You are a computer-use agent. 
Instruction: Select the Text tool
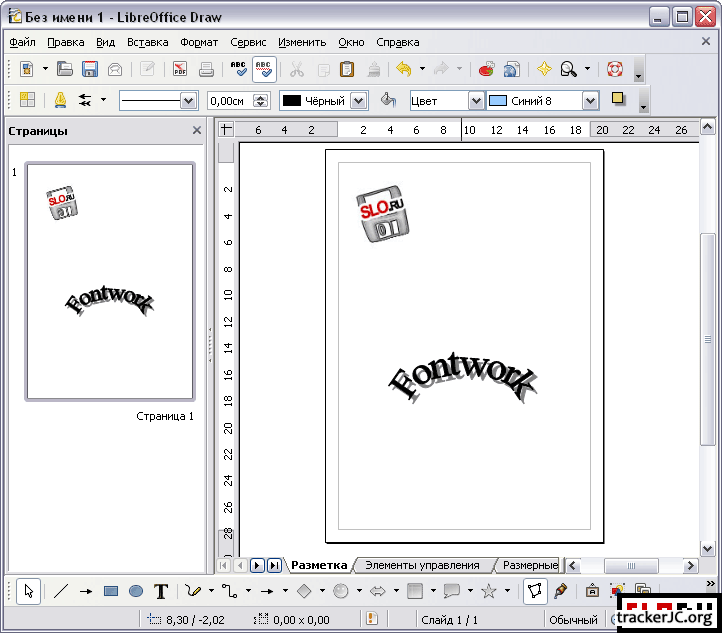point(160,591)
